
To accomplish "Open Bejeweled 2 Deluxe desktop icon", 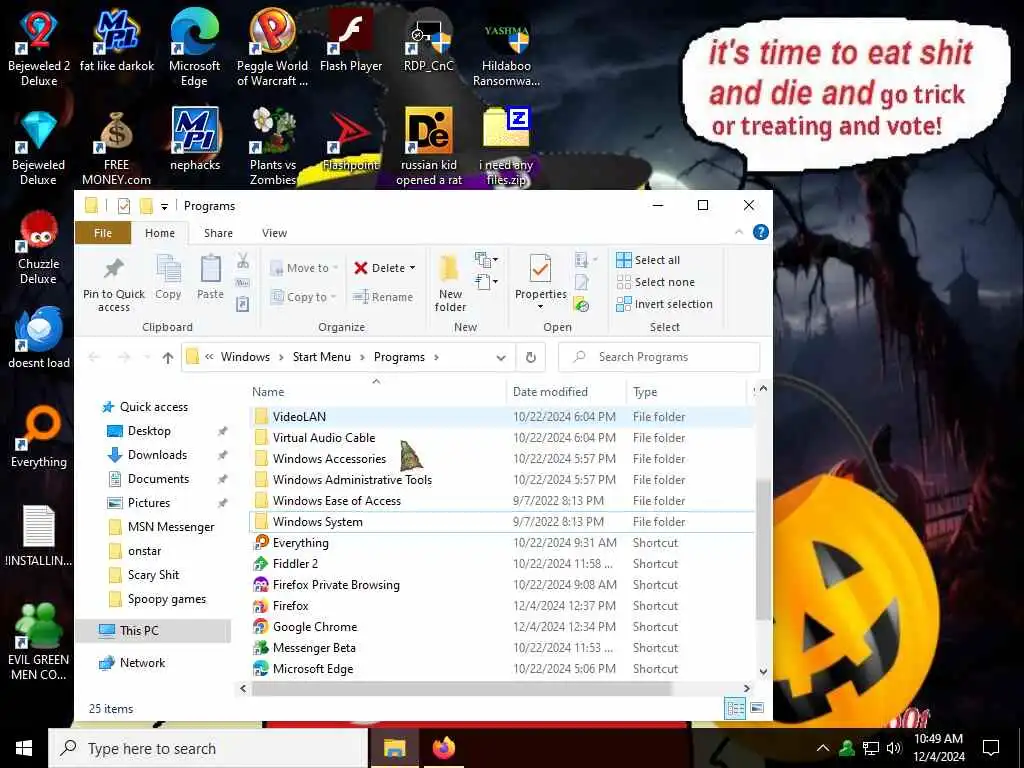I will coord(39,48).
